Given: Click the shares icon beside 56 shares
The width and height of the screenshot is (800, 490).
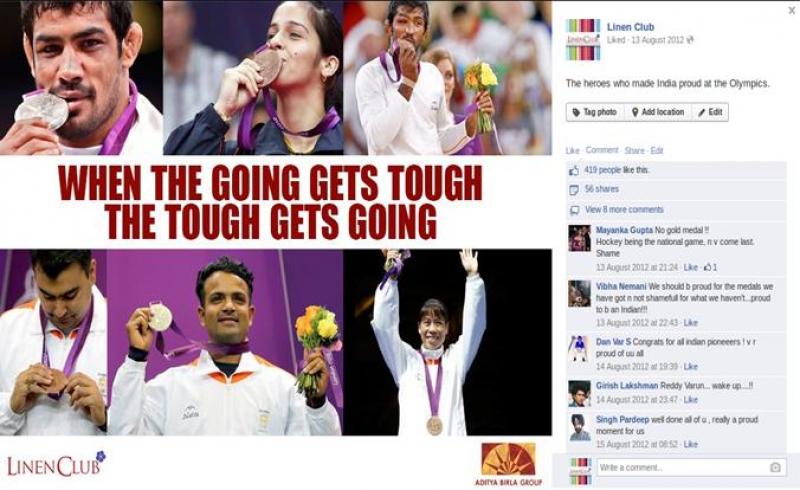Looking at the screenshot, I should click(x=574, y=190).
